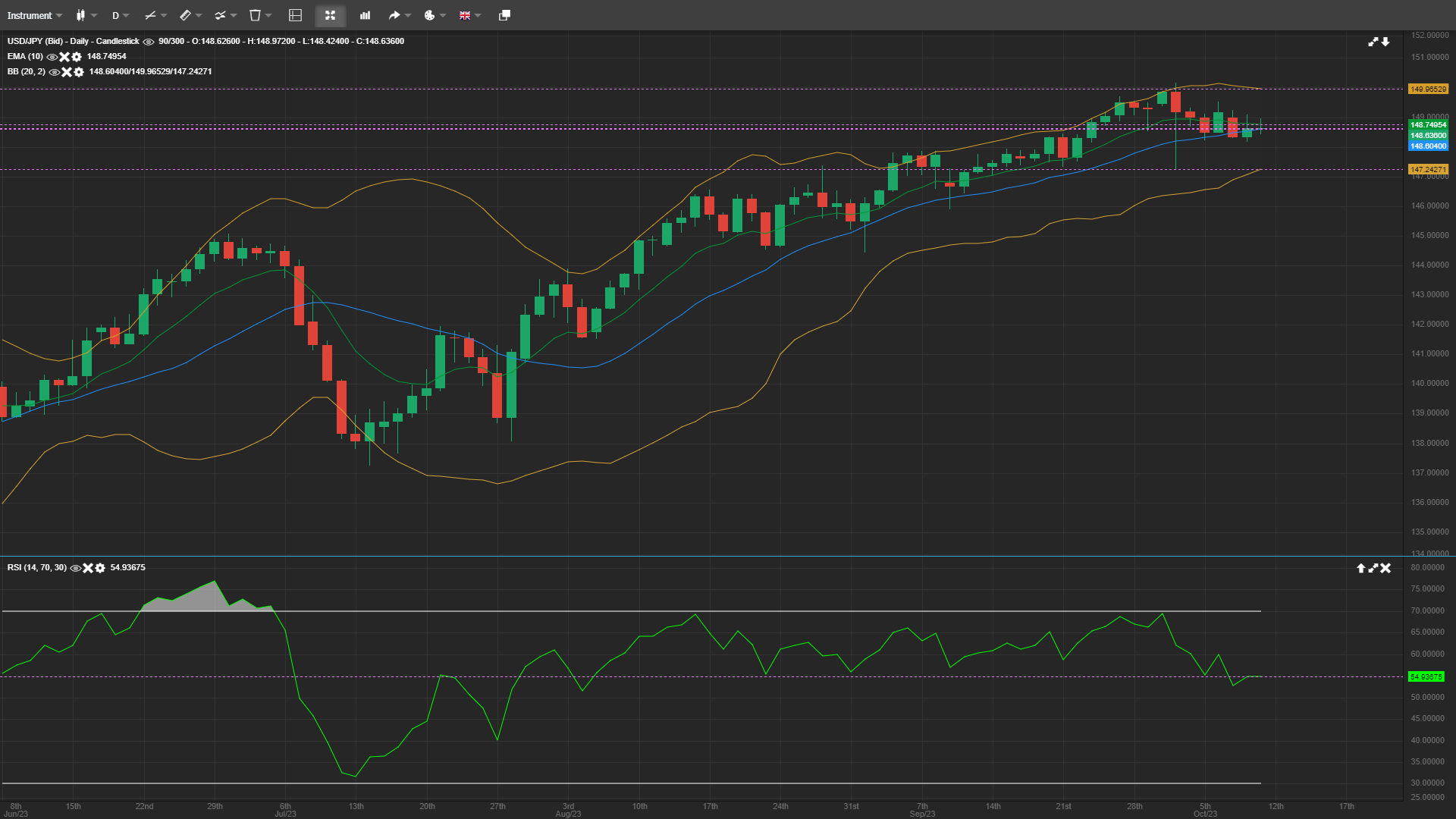
Task: Open EMA (10) settings gear
Action: coord(77,57)
